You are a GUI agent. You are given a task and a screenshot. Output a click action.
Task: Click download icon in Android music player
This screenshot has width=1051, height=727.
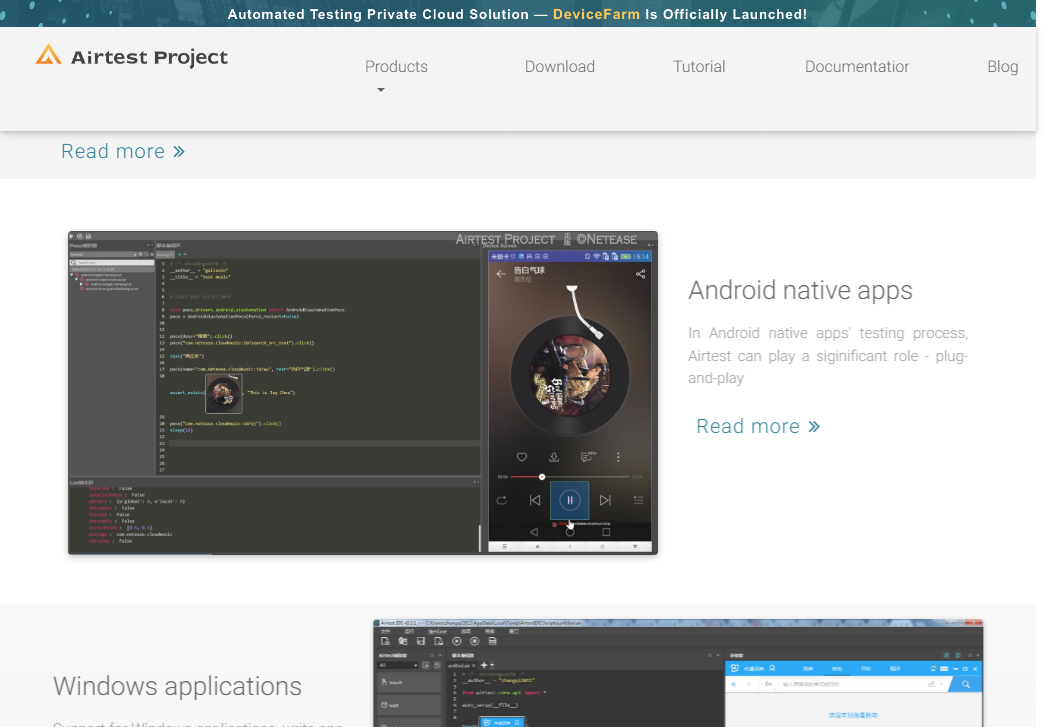coord(554,457)
